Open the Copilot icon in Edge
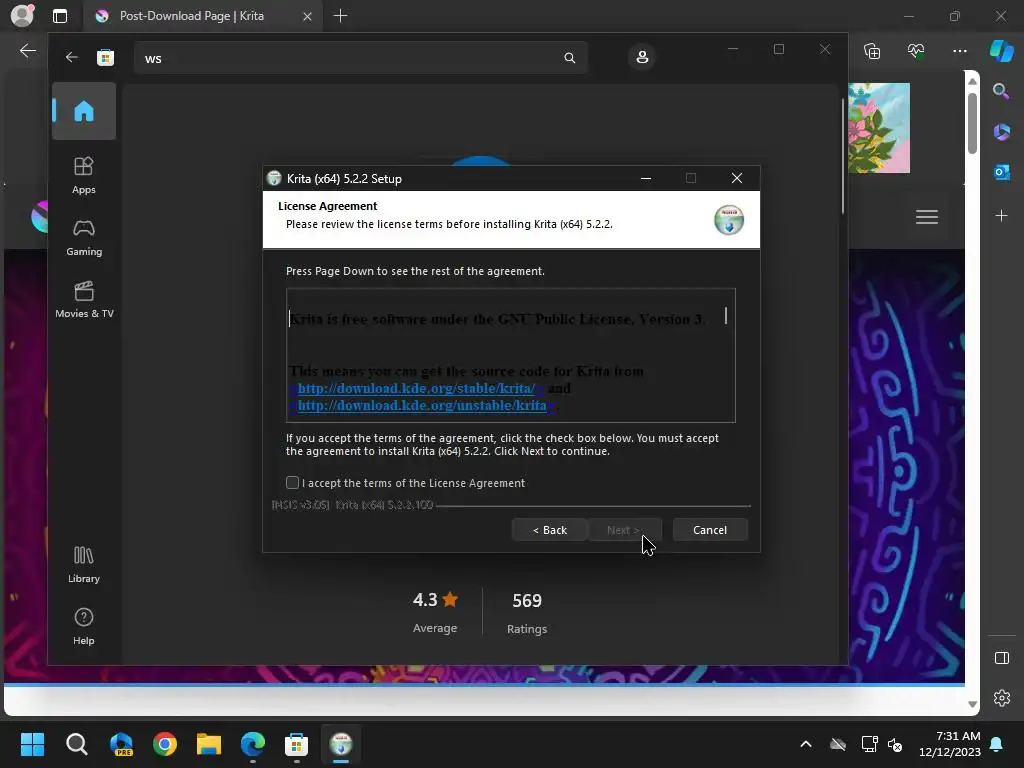The height and width of the screenshot is (768, 1024). 1001,51
